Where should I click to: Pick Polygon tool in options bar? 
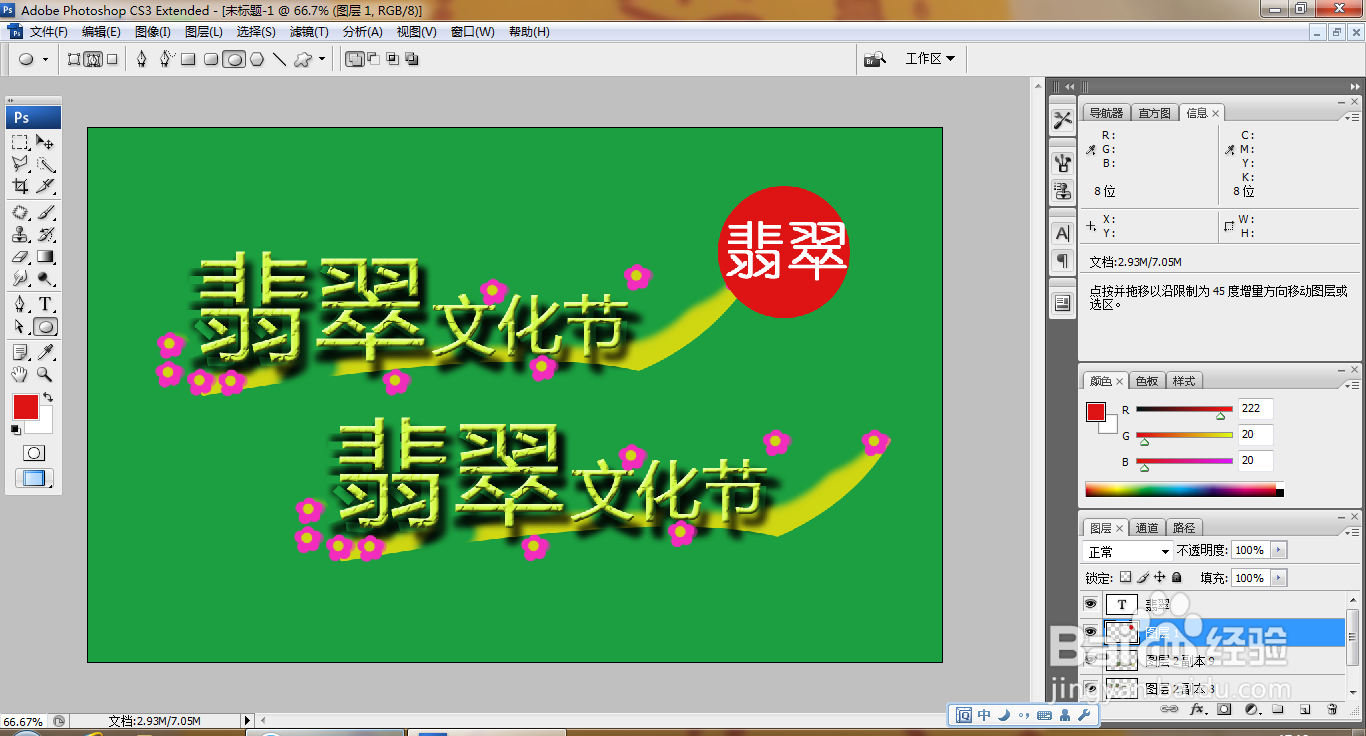pos(257,59)
